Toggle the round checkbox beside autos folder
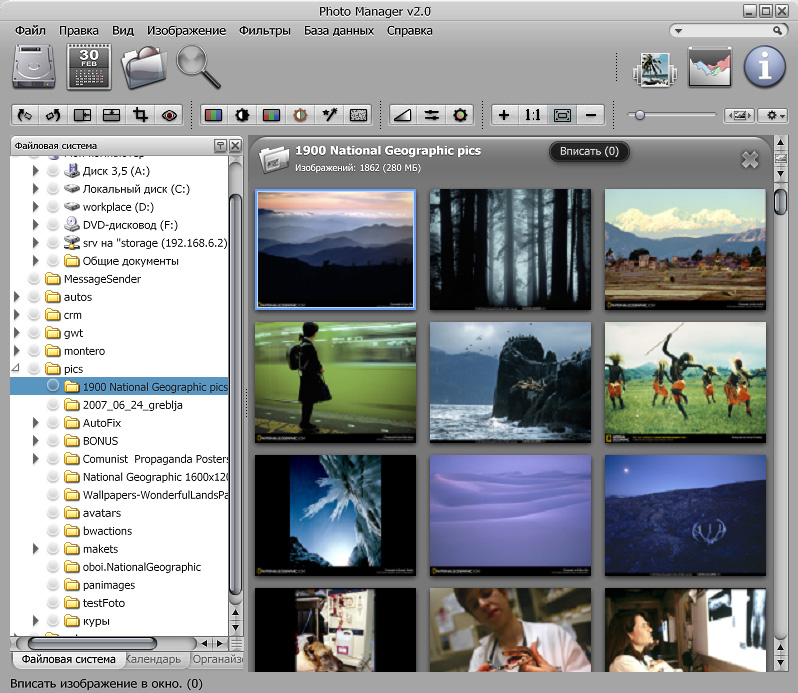798x693 pixels. (36, 297)
